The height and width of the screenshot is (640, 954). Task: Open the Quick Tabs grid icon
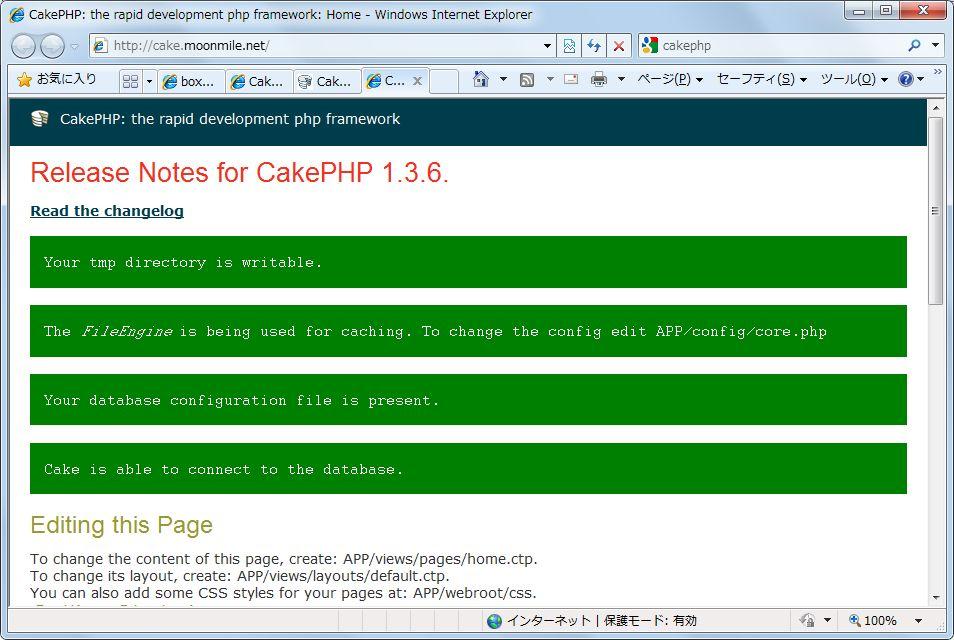coord(130,81)
